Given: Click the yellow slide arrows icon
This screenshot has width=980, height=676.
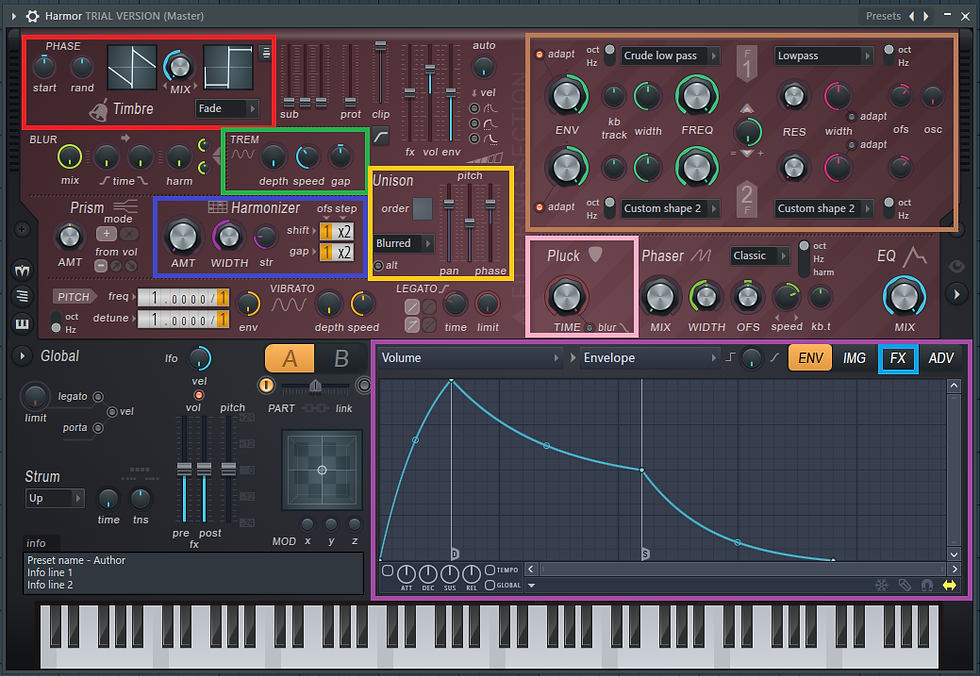Looking at the screenshot, I should [x=949, y=585].
